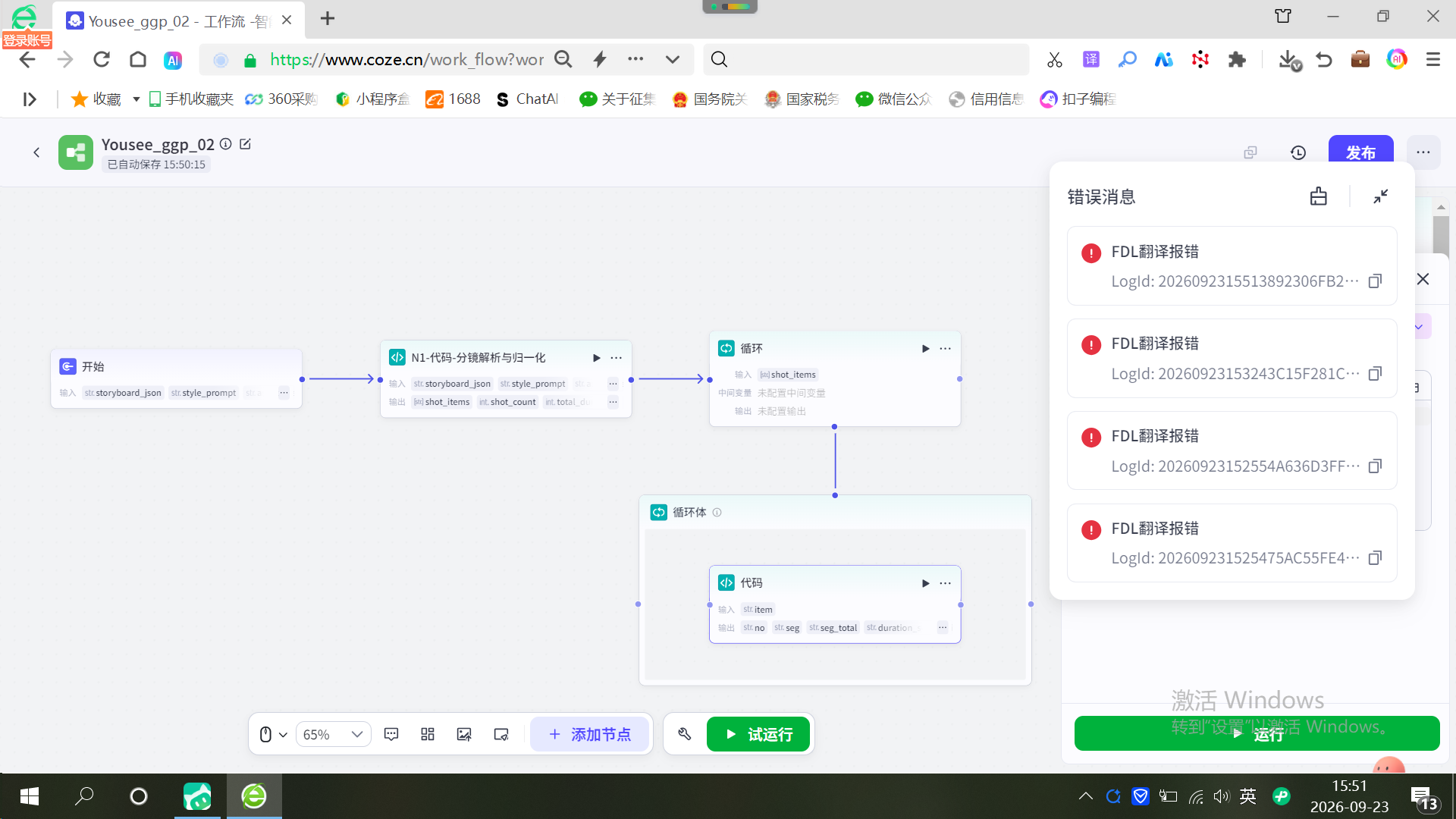Screen dimensions: 1456x819
Task: Click the comment tool in bottom toolbar
Action: [x=391, y=734]
